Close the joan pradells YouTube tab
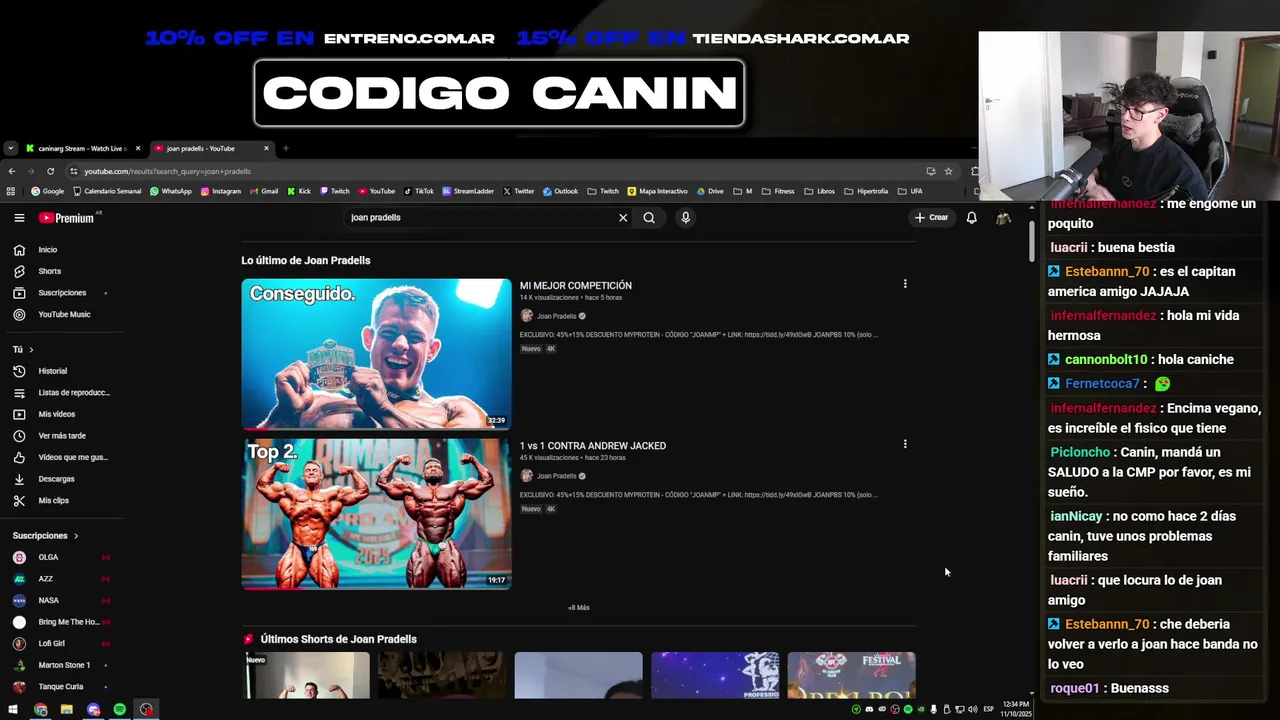This screenshot has width=1280, height=720. 266,148
